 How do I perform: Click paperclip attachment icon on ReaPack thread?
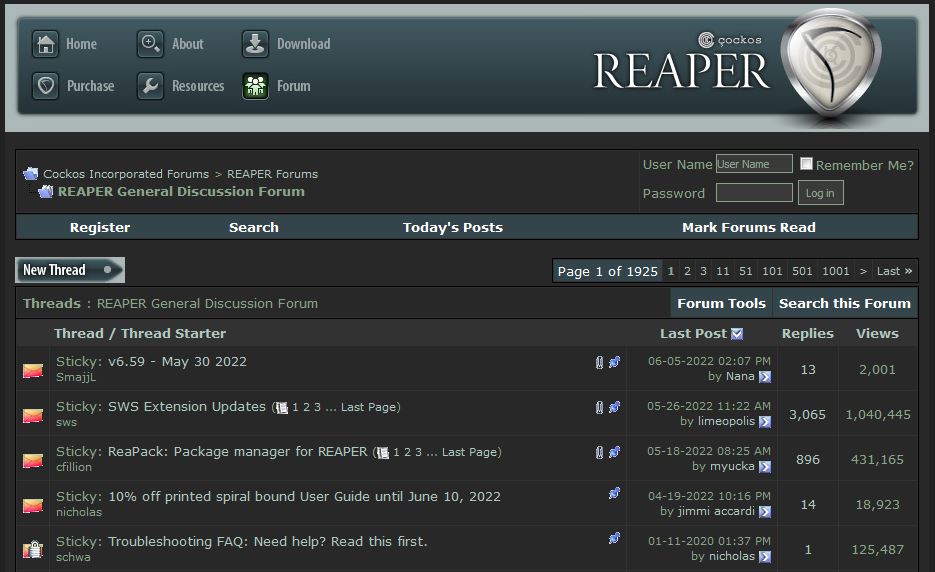click(599, 452)
